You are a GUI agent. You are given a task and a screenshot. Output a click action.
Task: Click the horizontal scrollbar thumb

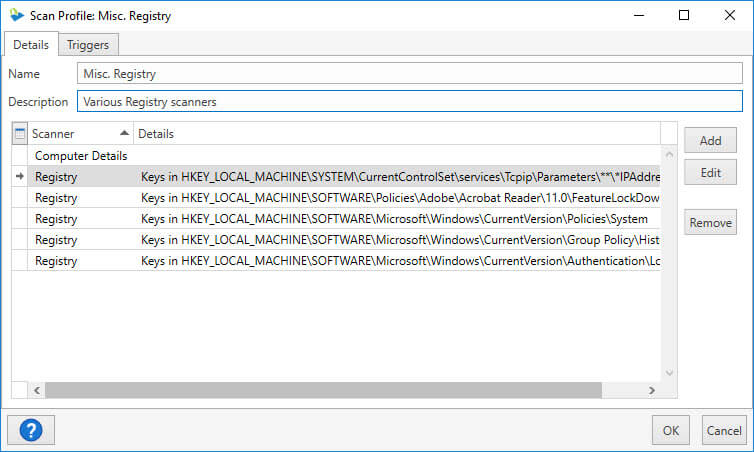(323, 390)
